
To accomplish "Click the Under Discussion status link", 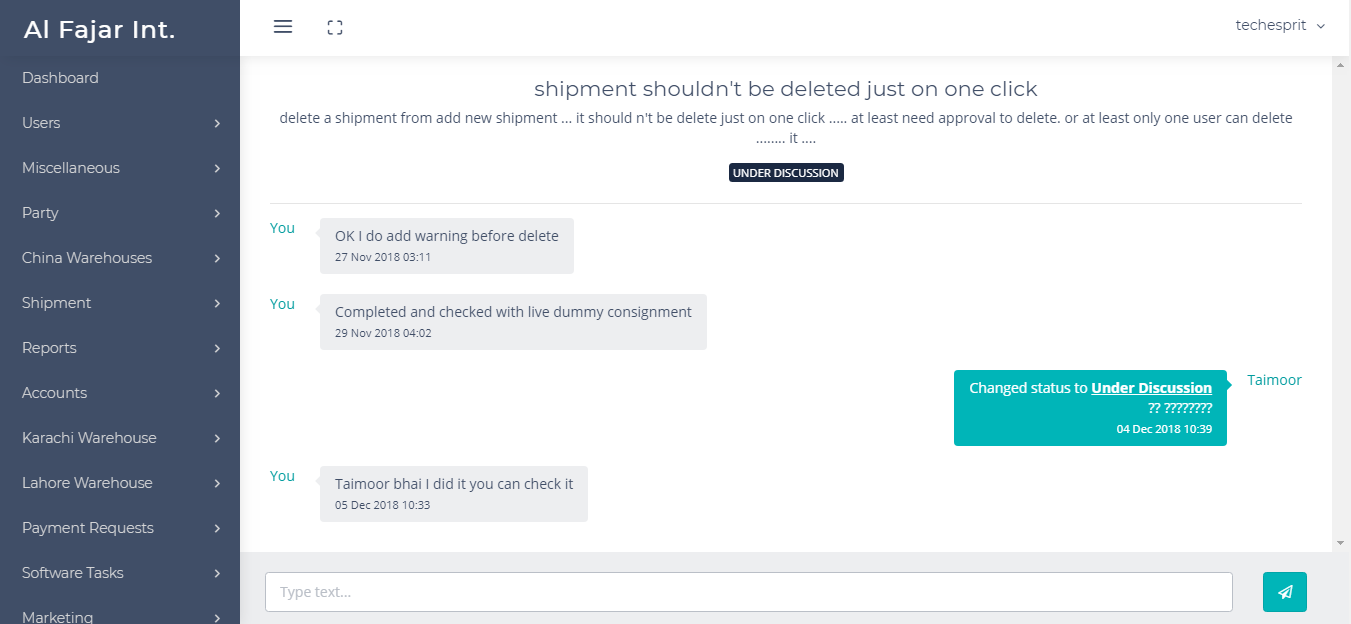I will (x=1151, y=388).
